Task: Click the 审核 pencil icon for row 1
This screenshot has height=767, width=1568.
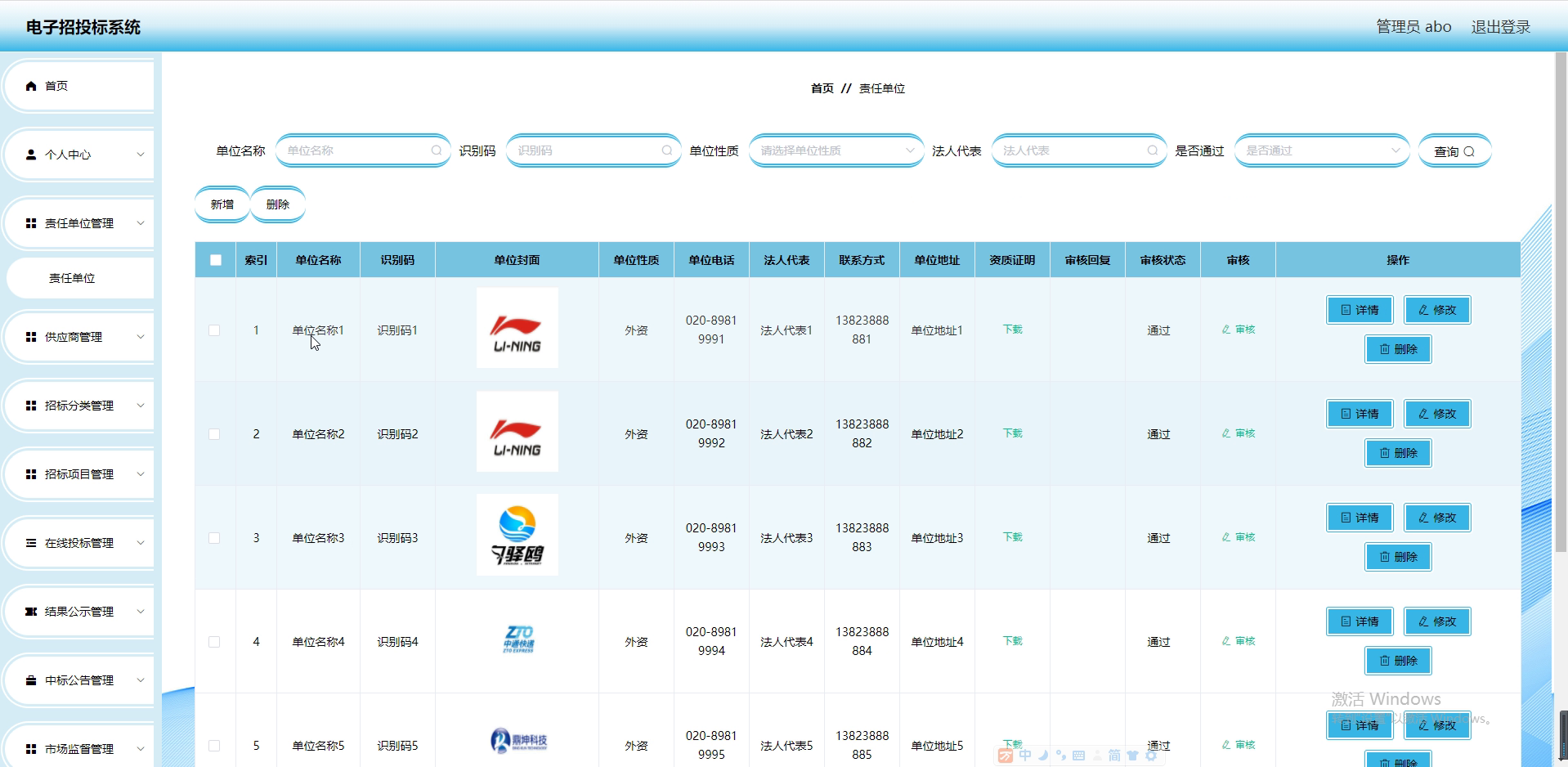Action: pyautogui.click(x=1226, y=330)
